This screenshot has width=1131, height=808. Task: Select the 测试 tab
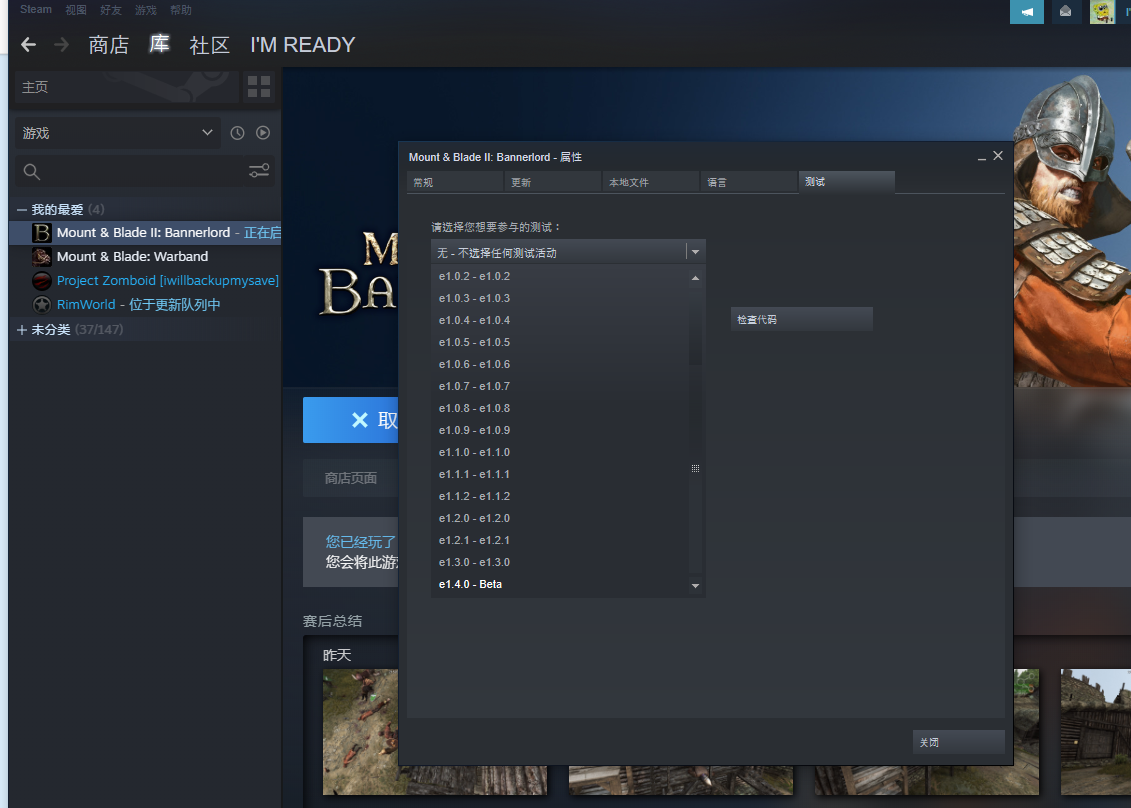[847, 182]
